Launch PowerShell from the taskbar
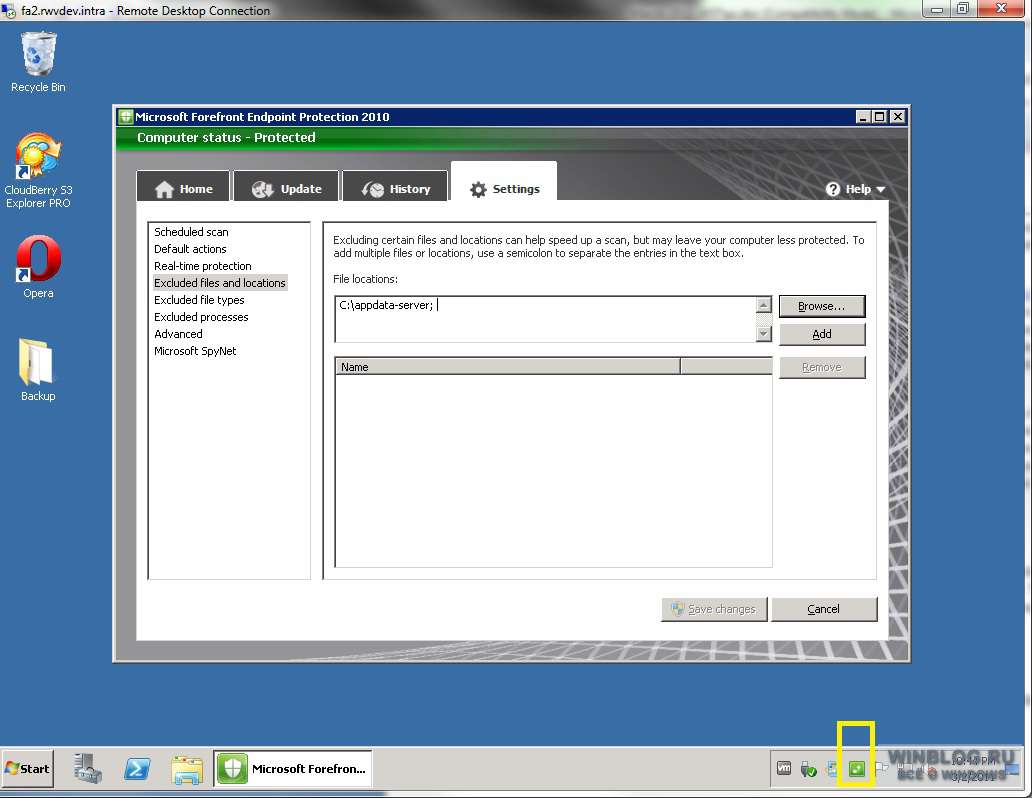Image resolution: width=1032 pixels, height=798 pixels. tap(137, 768)
